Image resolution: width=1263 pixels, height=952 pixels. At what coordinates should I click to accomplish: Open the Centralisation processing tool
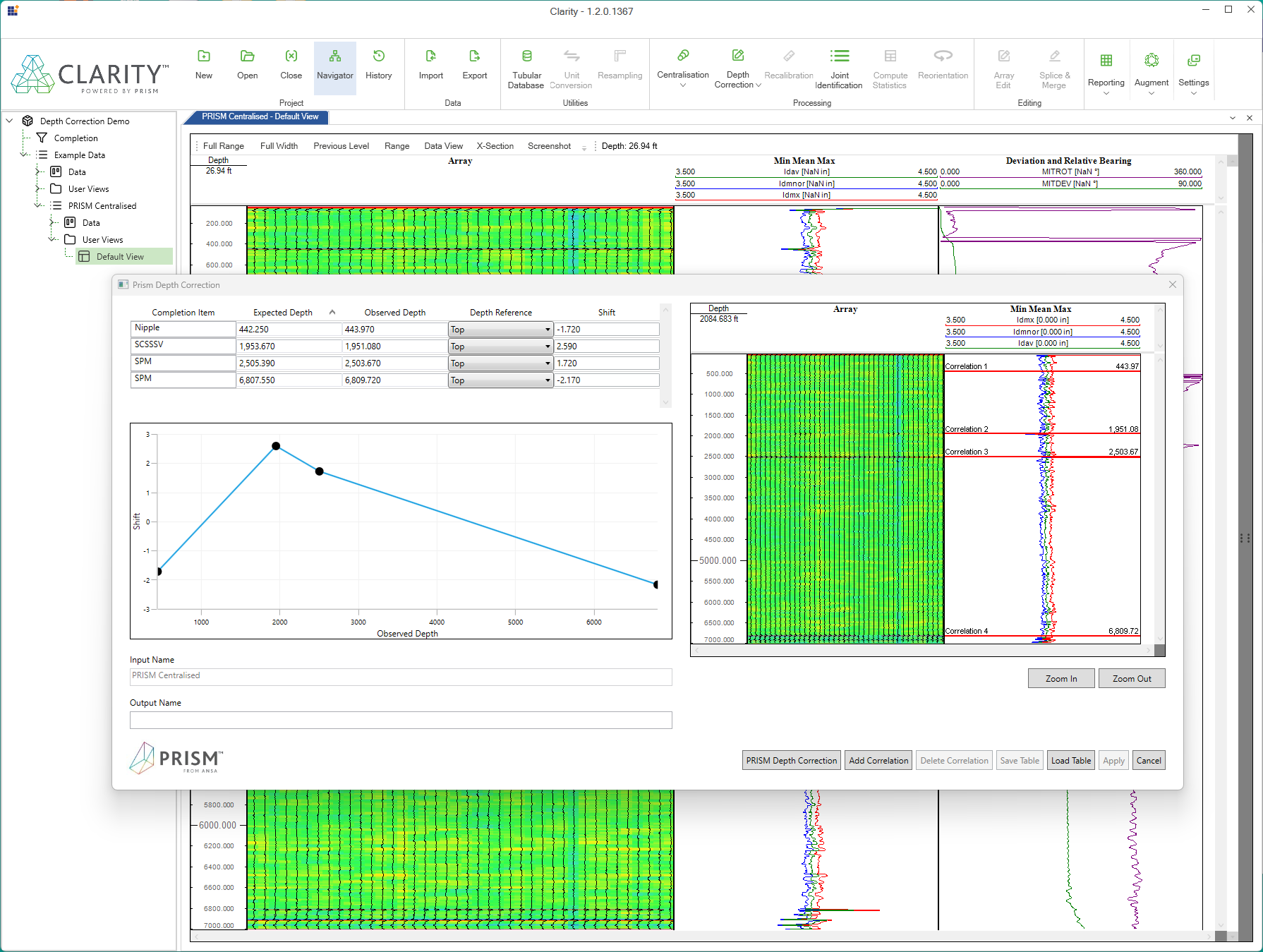(x=682, y=68)
